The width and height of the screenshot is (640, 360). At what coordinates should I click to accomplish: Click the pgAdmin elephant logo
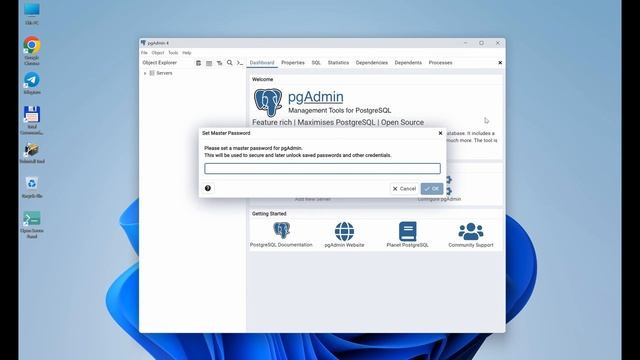pyautogui.click(x=268, y=102)
